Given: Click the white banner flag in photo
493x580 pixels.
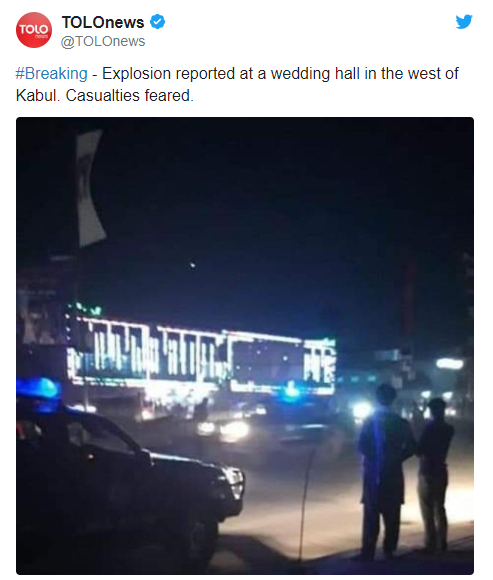Looking at the screenshot, I should tap(90, 189).
